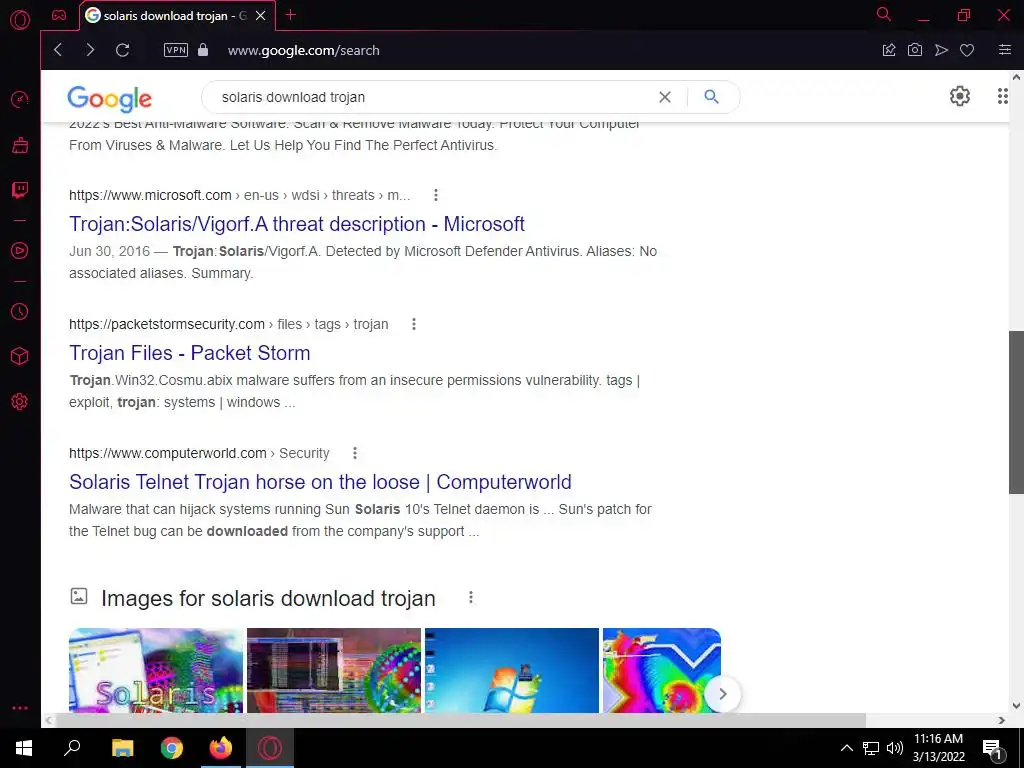Screen dimensions: 1024x768
Task: Open GX Corner gamepad icon
Action: tap(59, 15)
